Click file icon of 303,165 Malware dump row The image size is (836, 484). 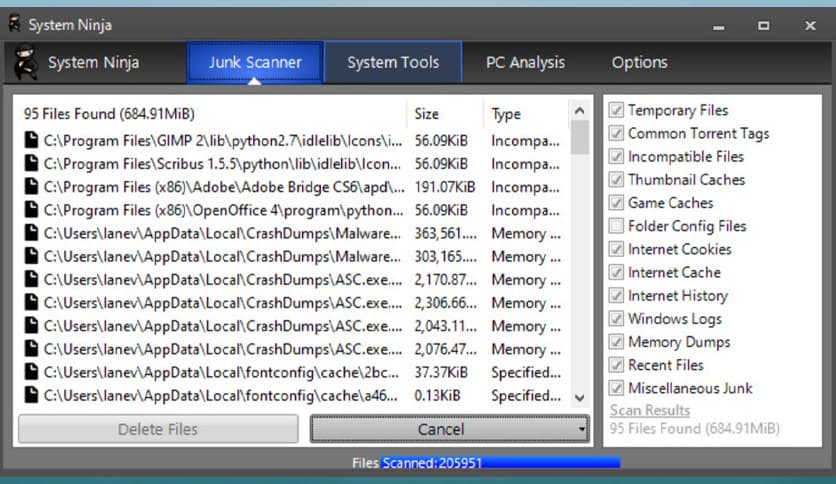point(31,256)
